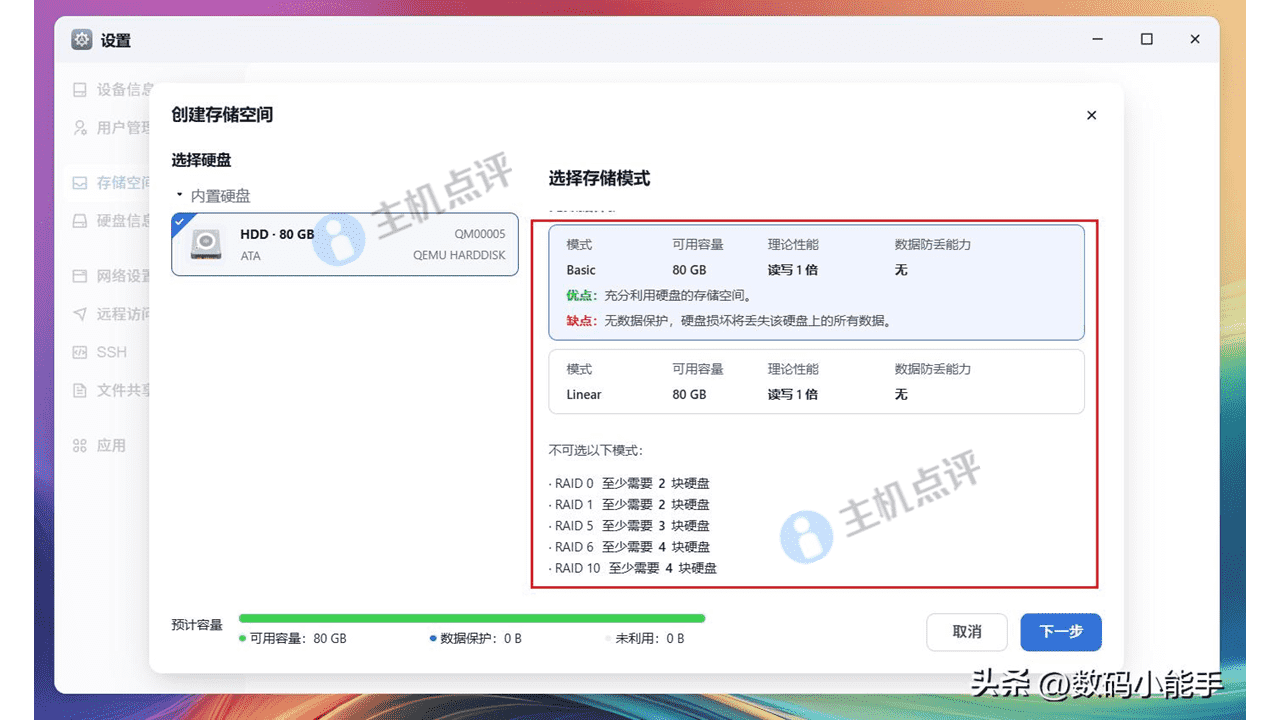Select the Basic storage mode card
This screenshot has height=720, width=1280.
point(816,282)
